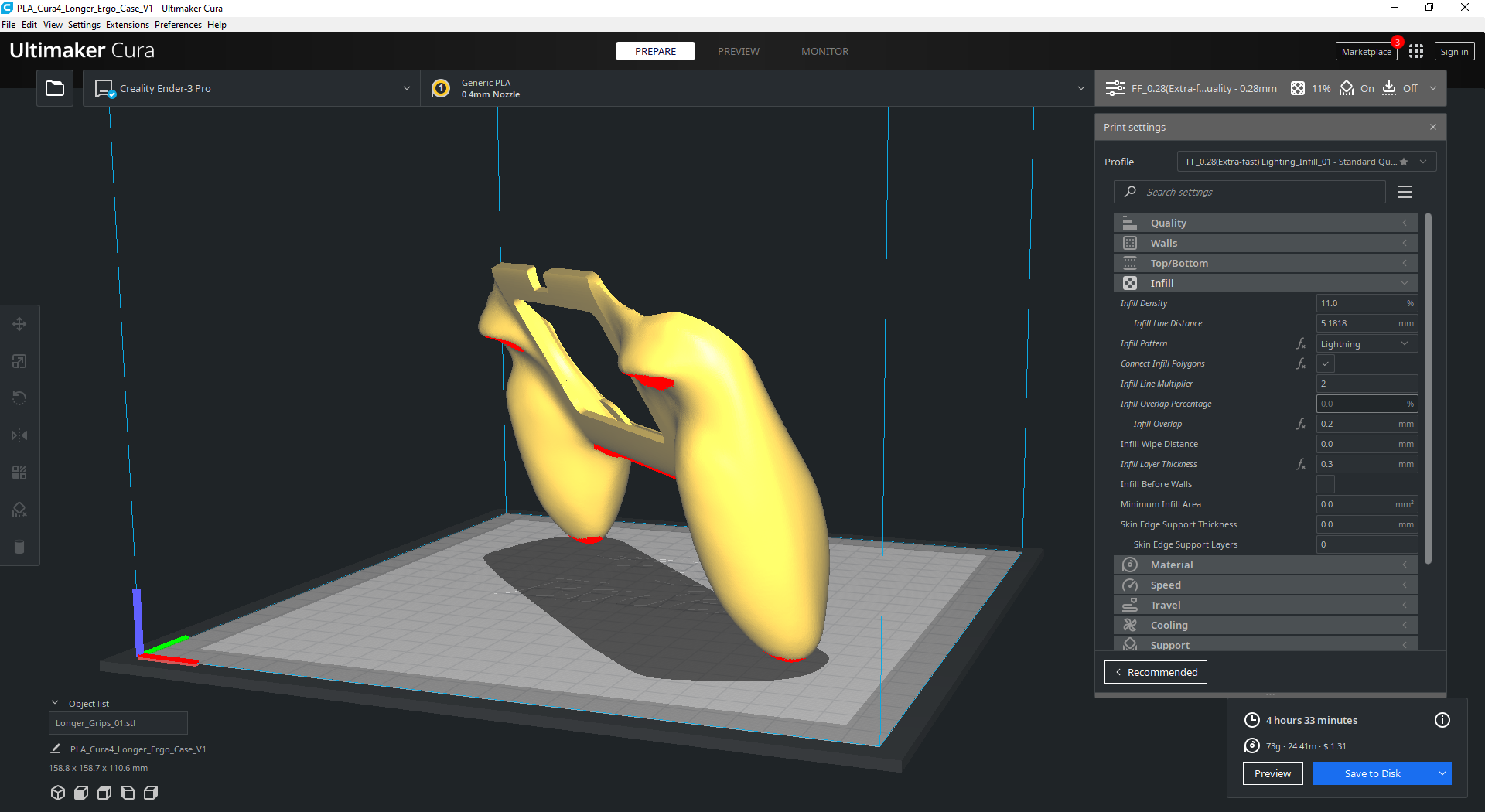Expand the Top/Bottom settings category

[1265, 263]
